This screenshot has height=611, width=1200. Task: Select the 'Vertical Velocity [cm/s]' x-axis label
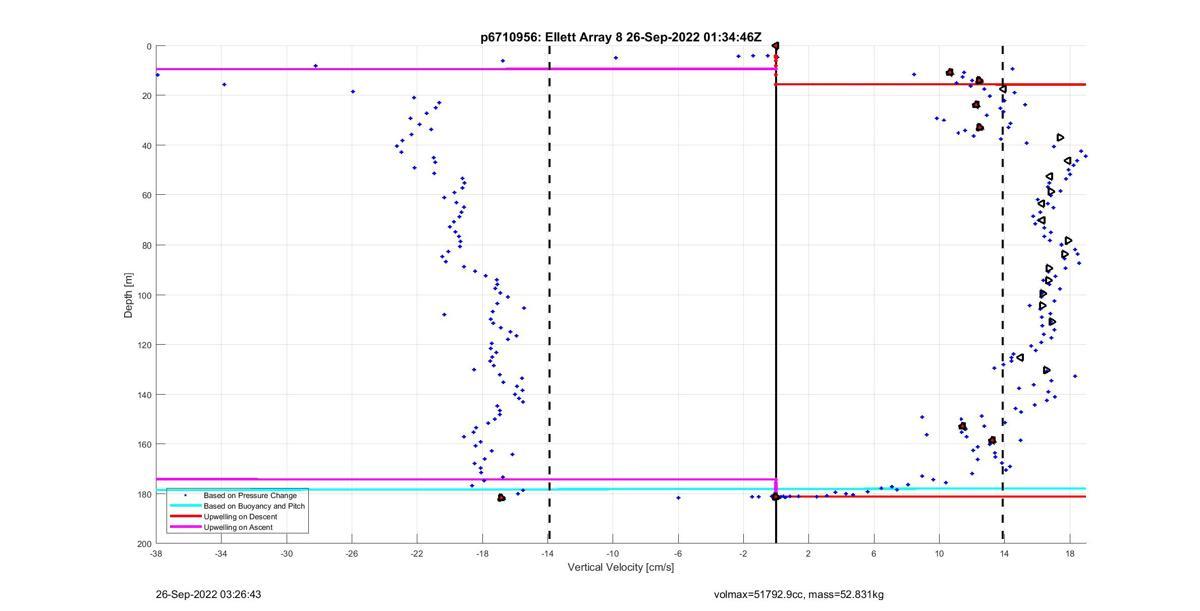(621, 567)
